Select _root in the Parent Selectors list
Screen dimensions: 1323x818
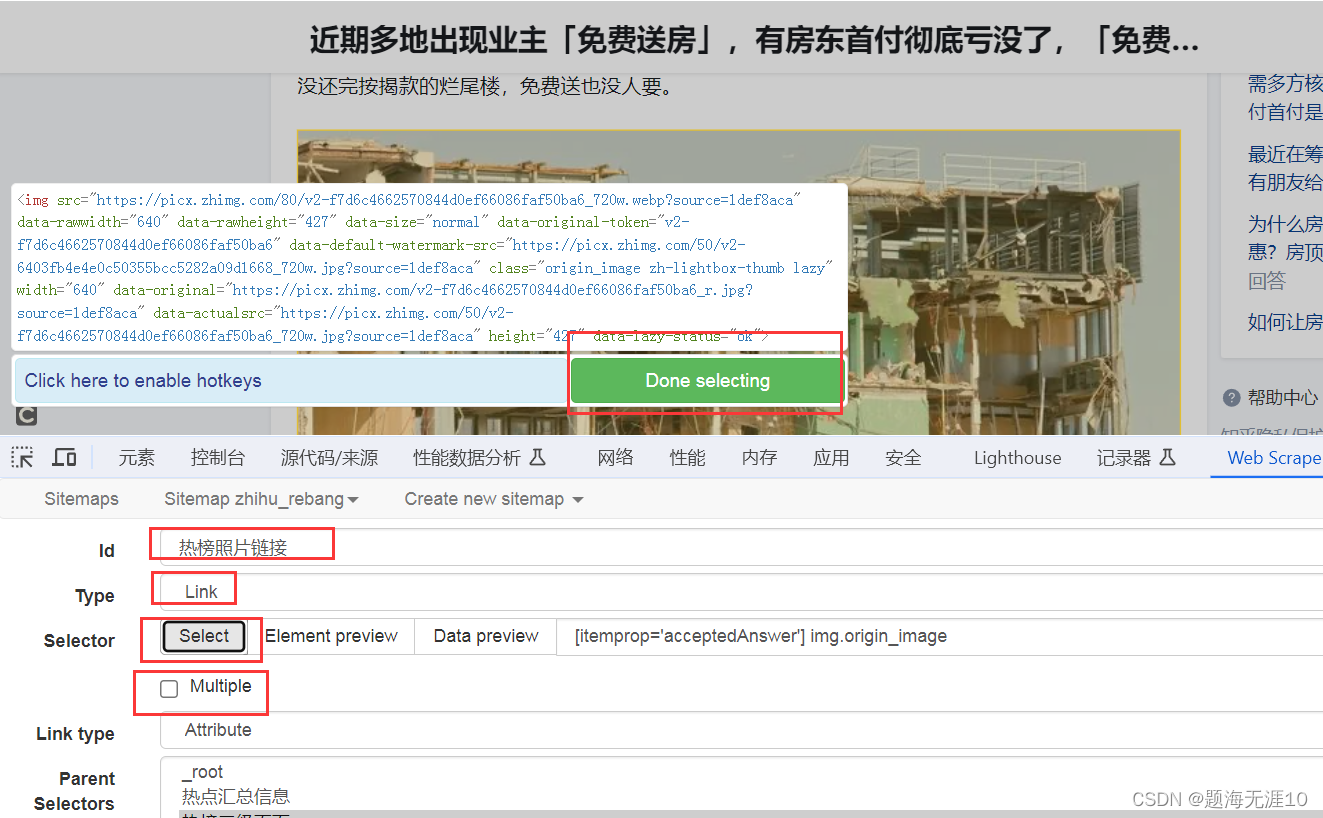tap(203, 771)
